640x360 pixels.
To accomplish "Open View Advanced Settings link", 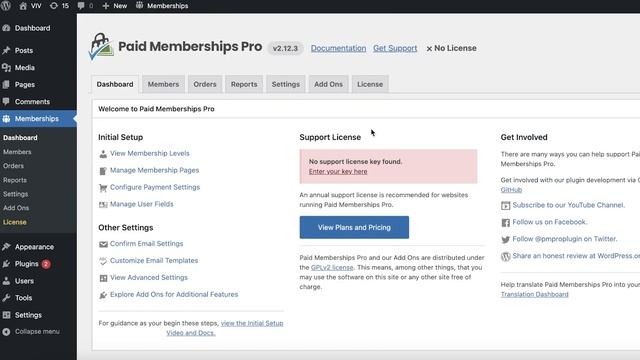I will (149, 278).
